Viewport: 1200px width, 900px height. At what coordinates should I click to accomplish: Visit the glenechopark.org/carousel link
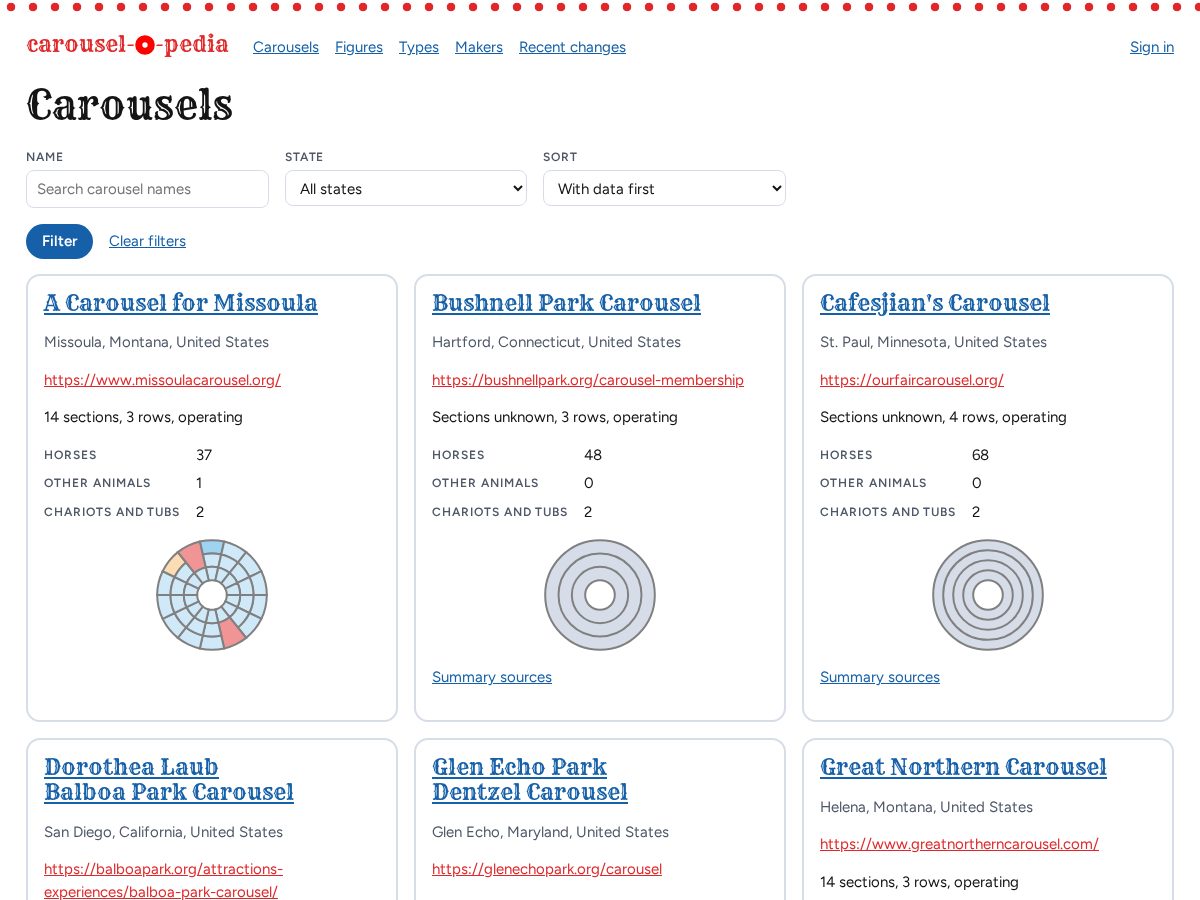(x=547, y=869)
